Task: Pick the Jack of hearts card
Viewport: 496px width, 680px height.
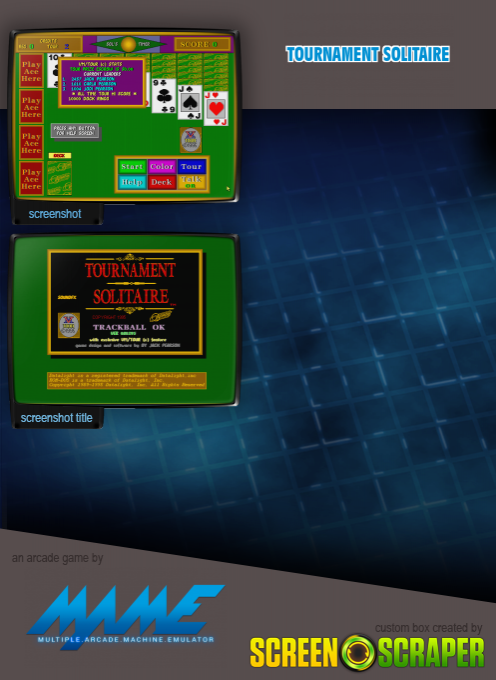Action: pyautogui.click(x=215, y=108)
